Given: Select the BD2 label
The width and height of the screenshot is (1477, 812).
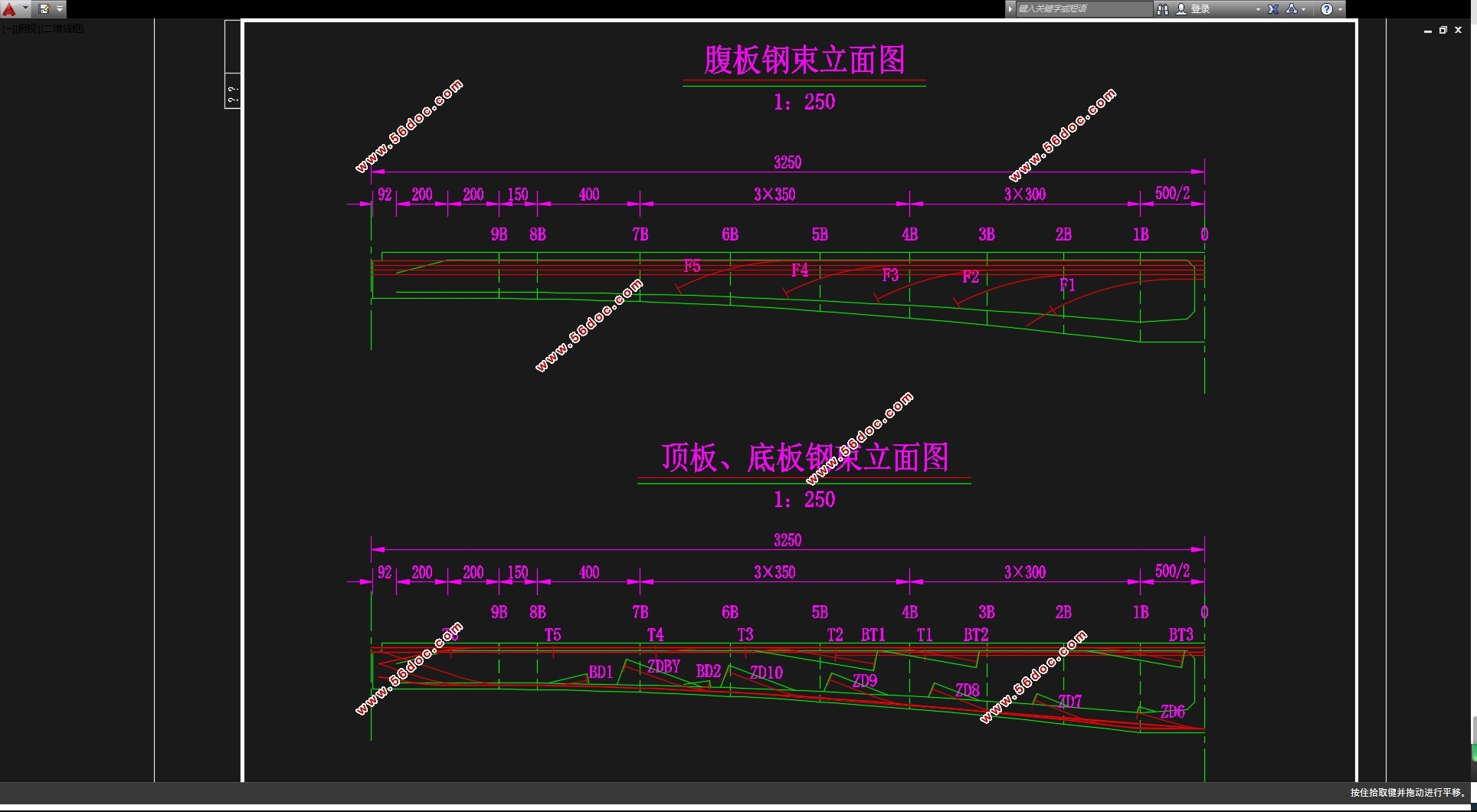Looking at the screenshot, I should [709, 671].
